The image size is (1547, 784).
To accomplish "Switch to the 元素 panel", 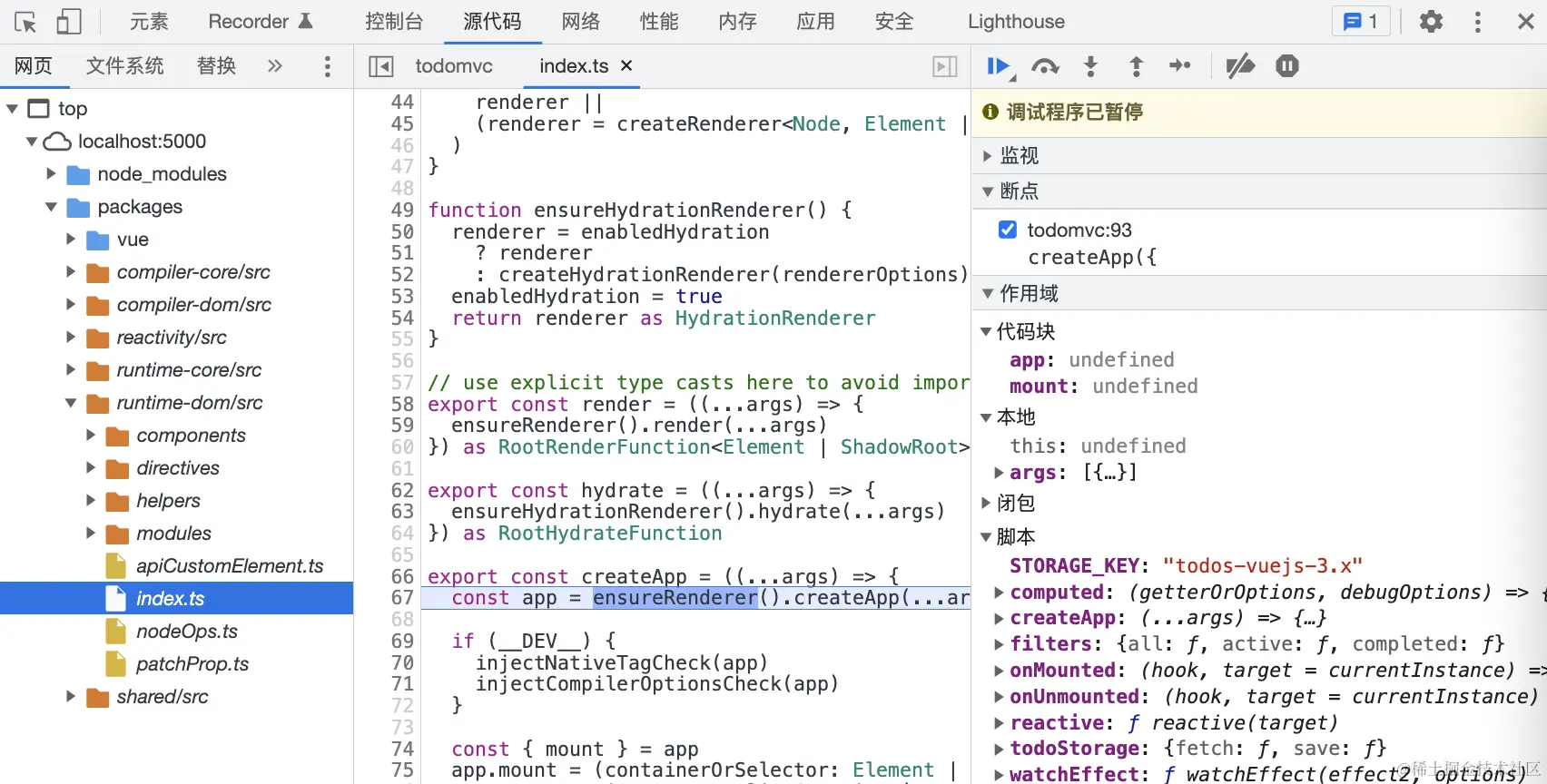I will [x=149, y=22].
